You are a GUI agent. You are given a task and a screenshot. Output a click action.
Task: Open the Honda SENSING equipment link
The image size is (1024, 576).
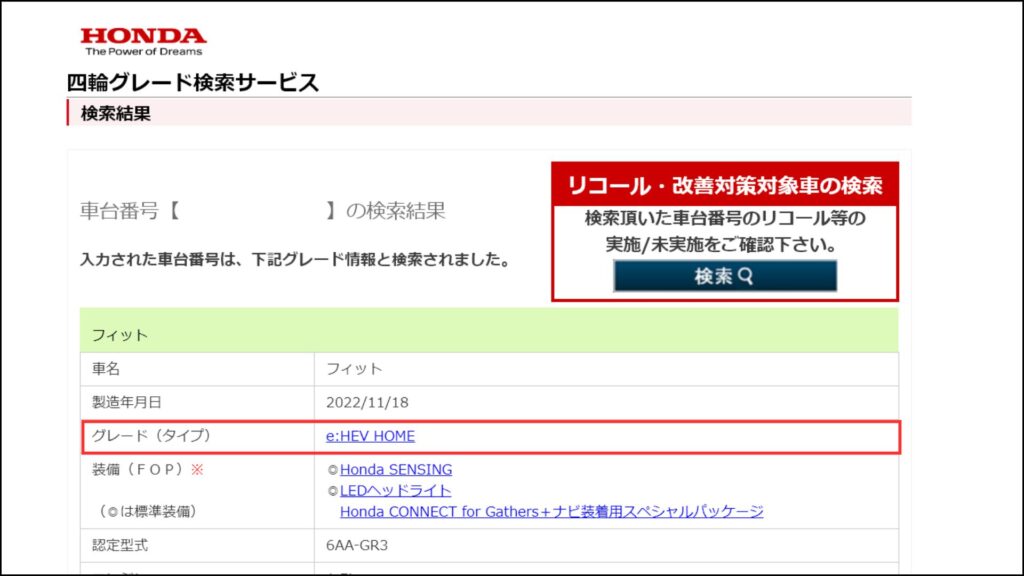(396, 469)
